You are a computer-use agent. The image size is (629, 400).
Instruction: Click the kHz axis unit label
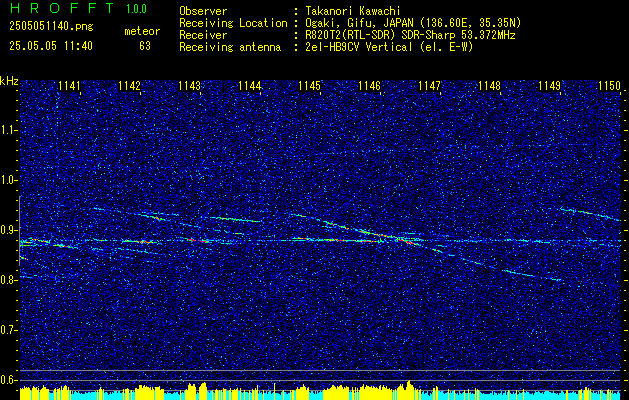coord(9,81)
